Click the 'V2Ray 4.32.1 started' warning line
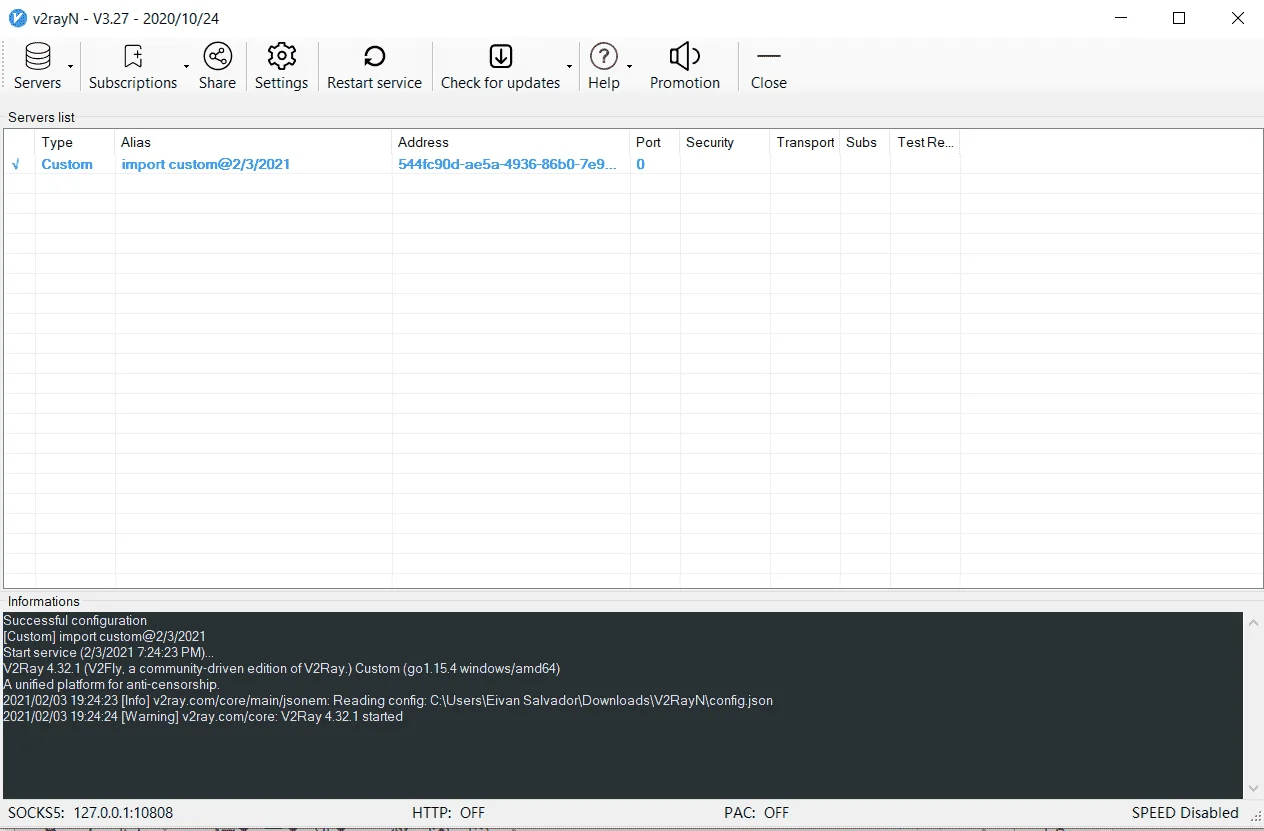 click(203, 716)
